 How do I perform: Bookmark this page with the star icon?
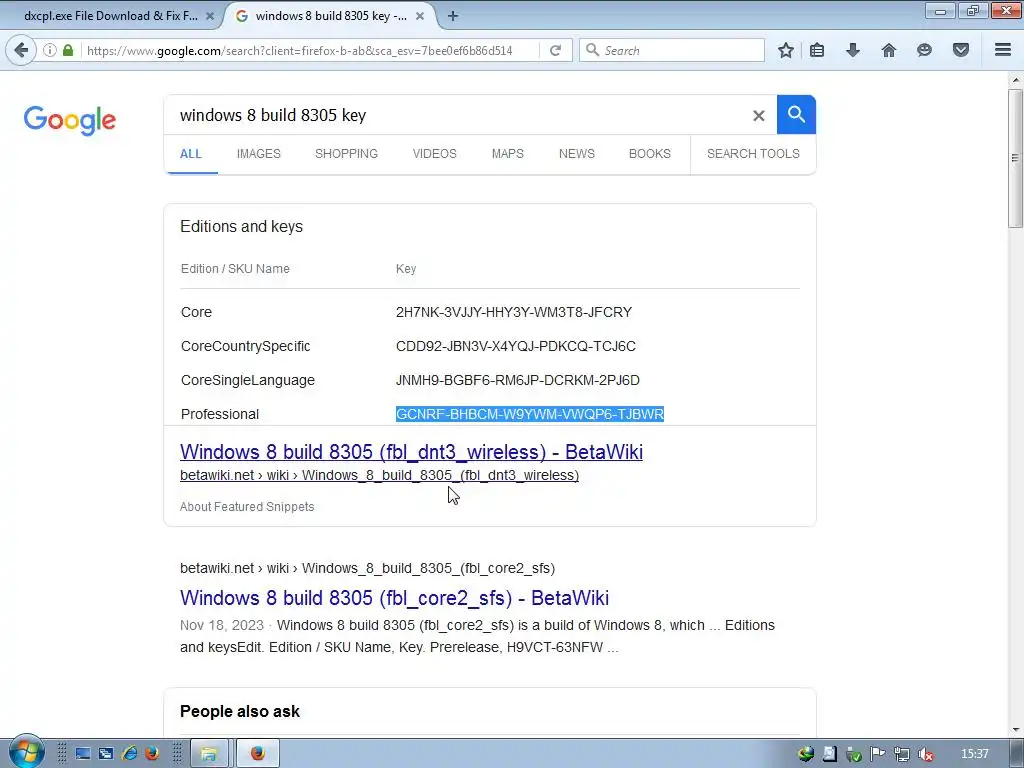point(786,50)
